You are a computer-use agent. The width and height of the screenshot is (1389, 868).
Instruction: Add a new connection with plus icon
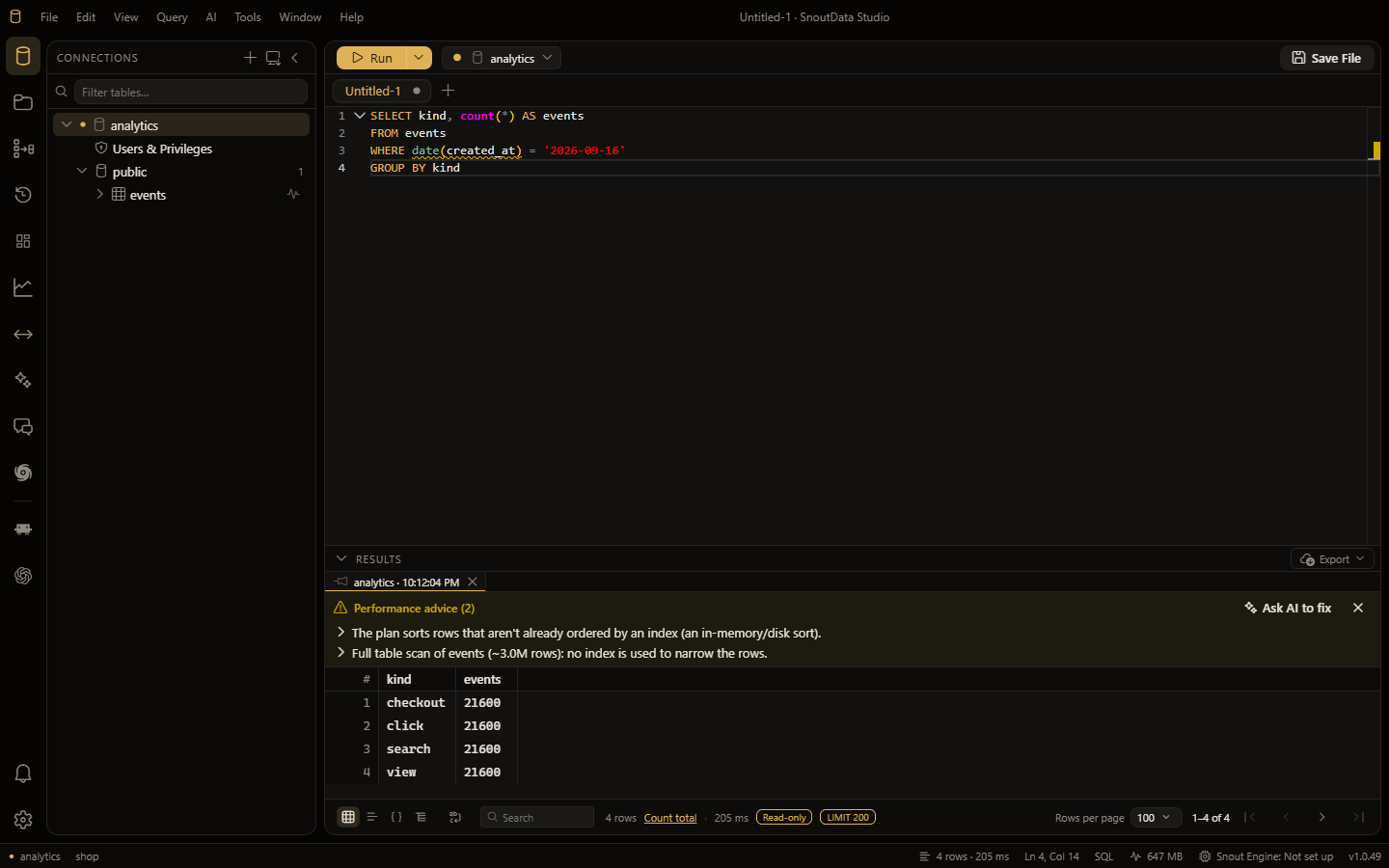coord(250,58)
